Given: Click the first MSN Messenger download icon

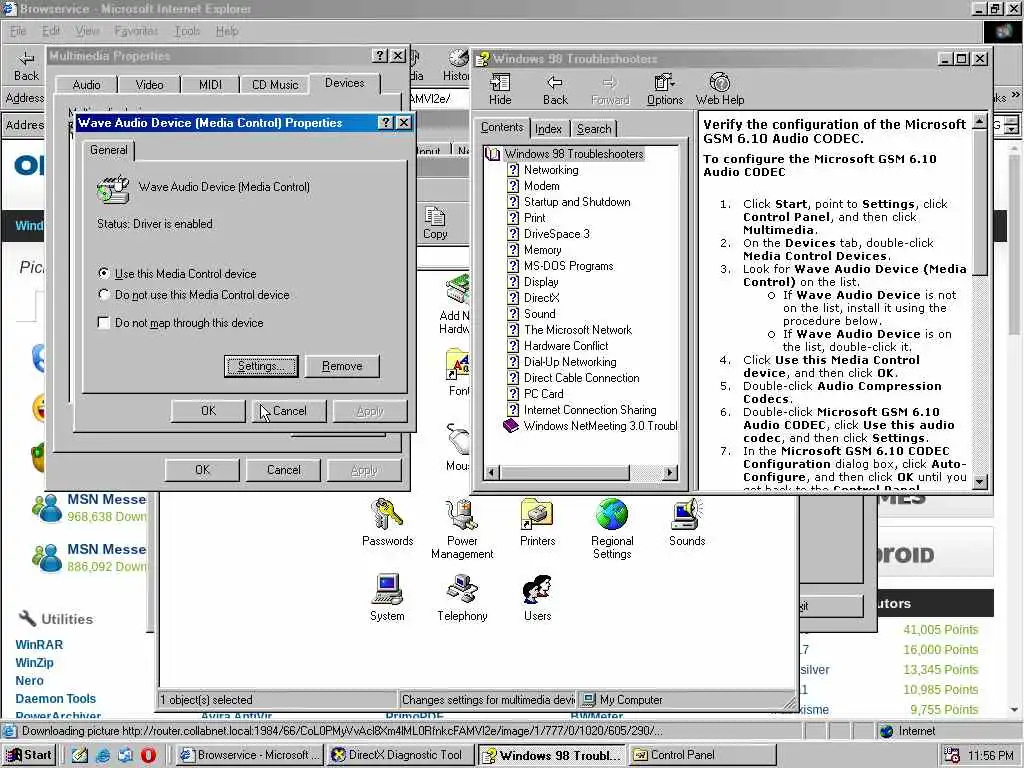Looking at the screenshot, I should 47,509.
